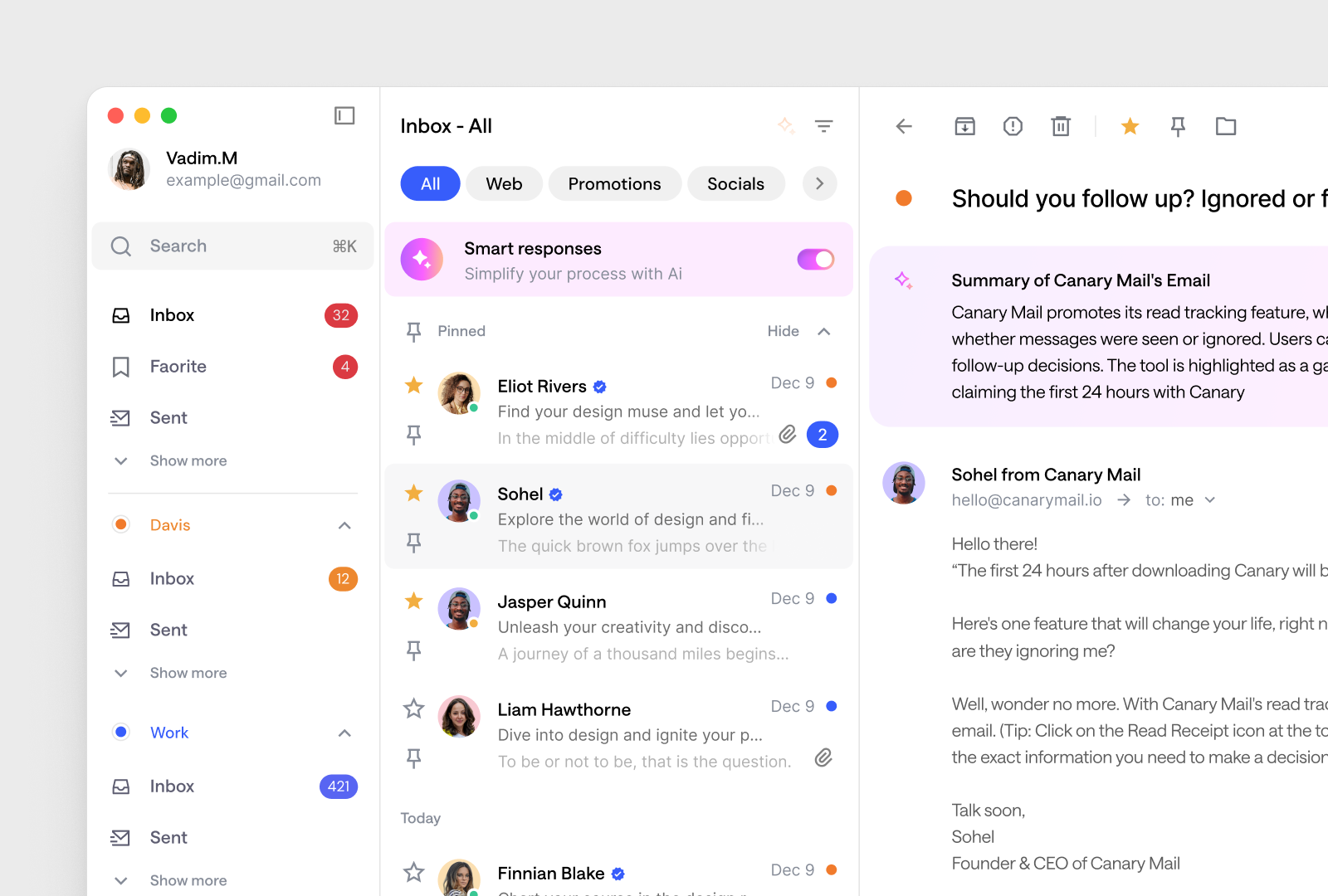Select the Socials inbox filter
Viewport: 1328px width, 896px height.
point(735,183)
